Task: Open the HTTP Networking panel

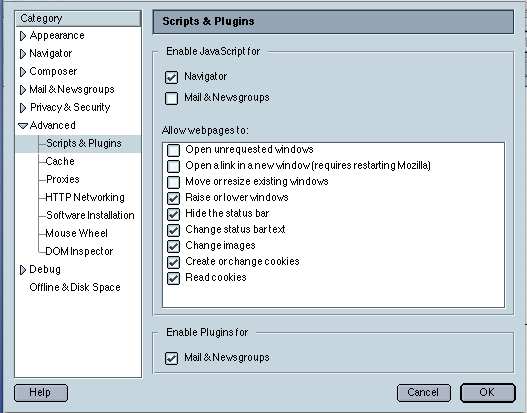Action: (85, 197)
